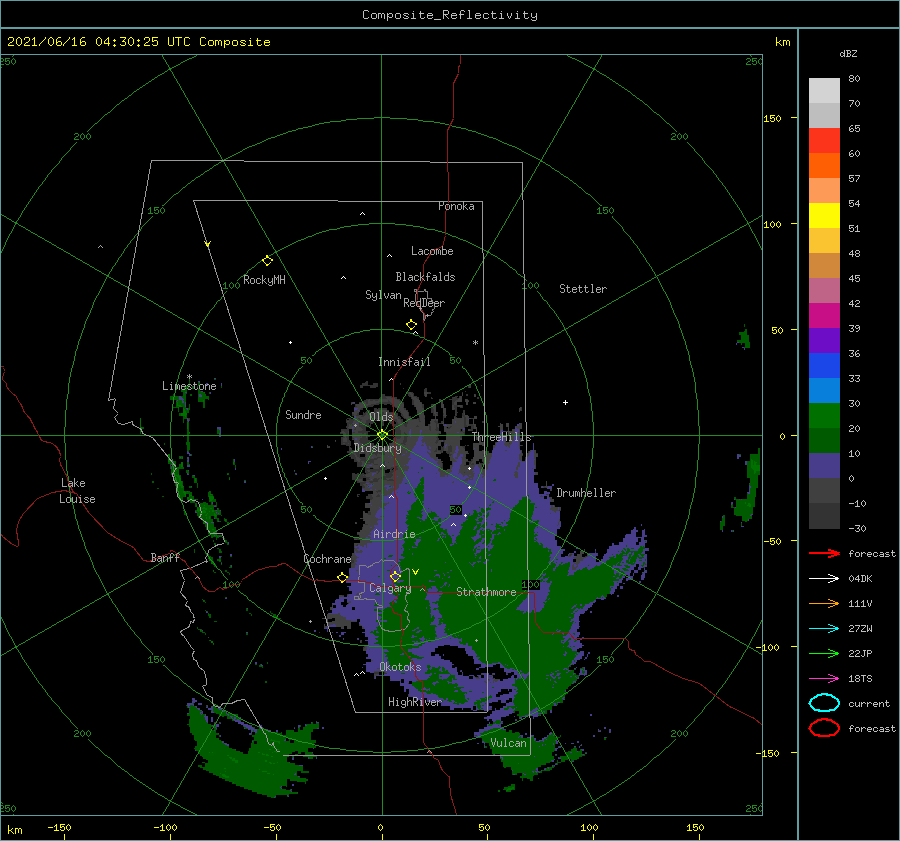Click the green 22JP arrow icon

pos(824,653)
